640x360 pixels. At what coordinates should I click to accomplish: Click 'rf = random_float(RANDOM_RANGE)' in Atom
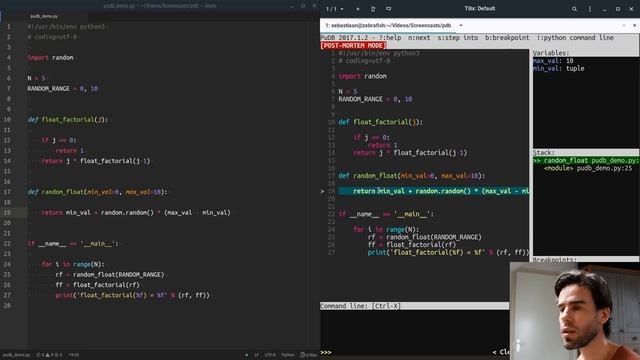109,275
